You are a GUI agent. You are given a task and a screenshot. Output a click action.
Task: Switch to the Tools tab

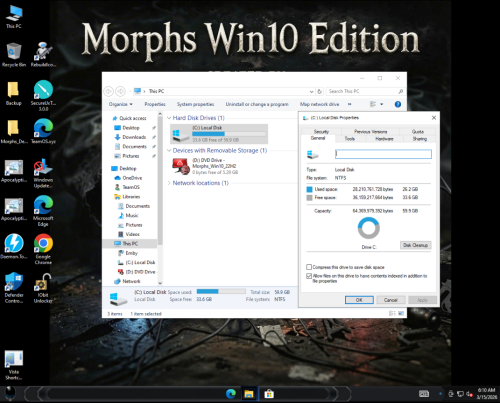[349, 139]
